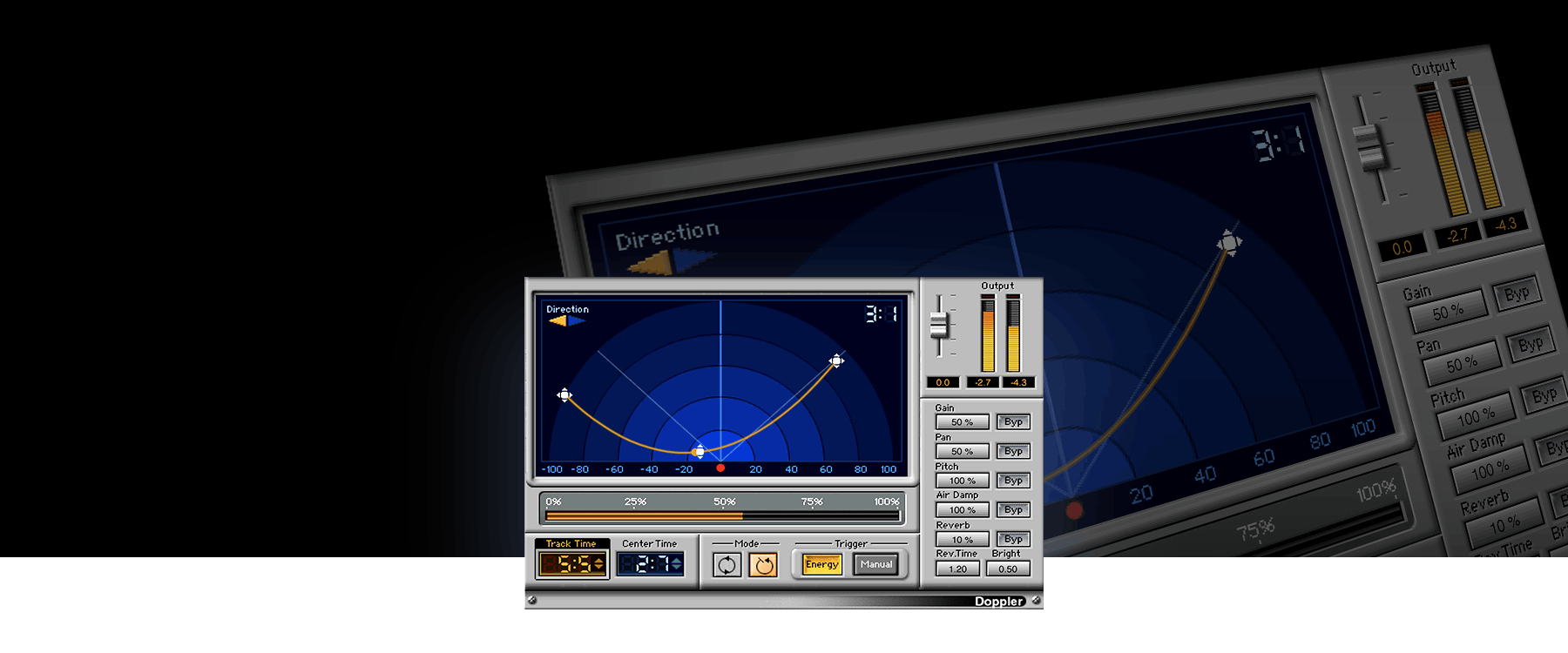Click the Gain 50 % field in enlarged background view

pyautogui.click(x=1448, y=312)
